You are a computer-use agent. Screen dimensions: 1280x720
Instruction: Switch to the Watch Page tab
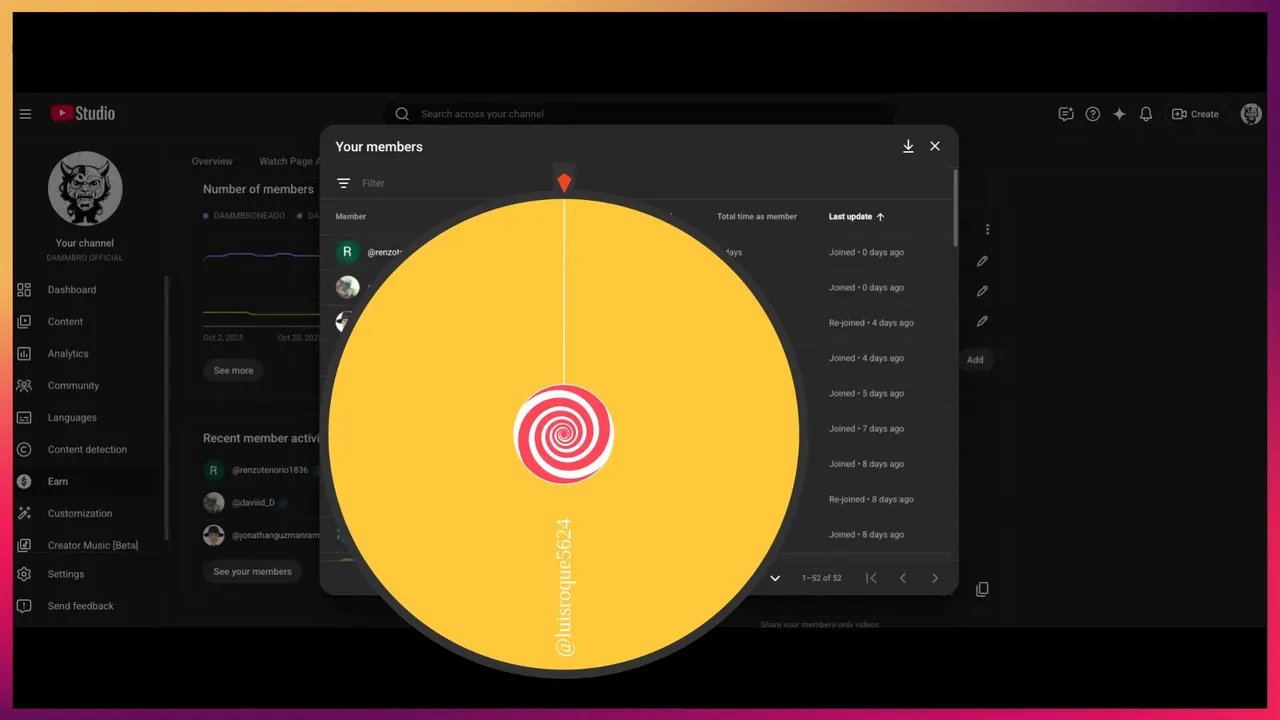click(x=289, y=161)
